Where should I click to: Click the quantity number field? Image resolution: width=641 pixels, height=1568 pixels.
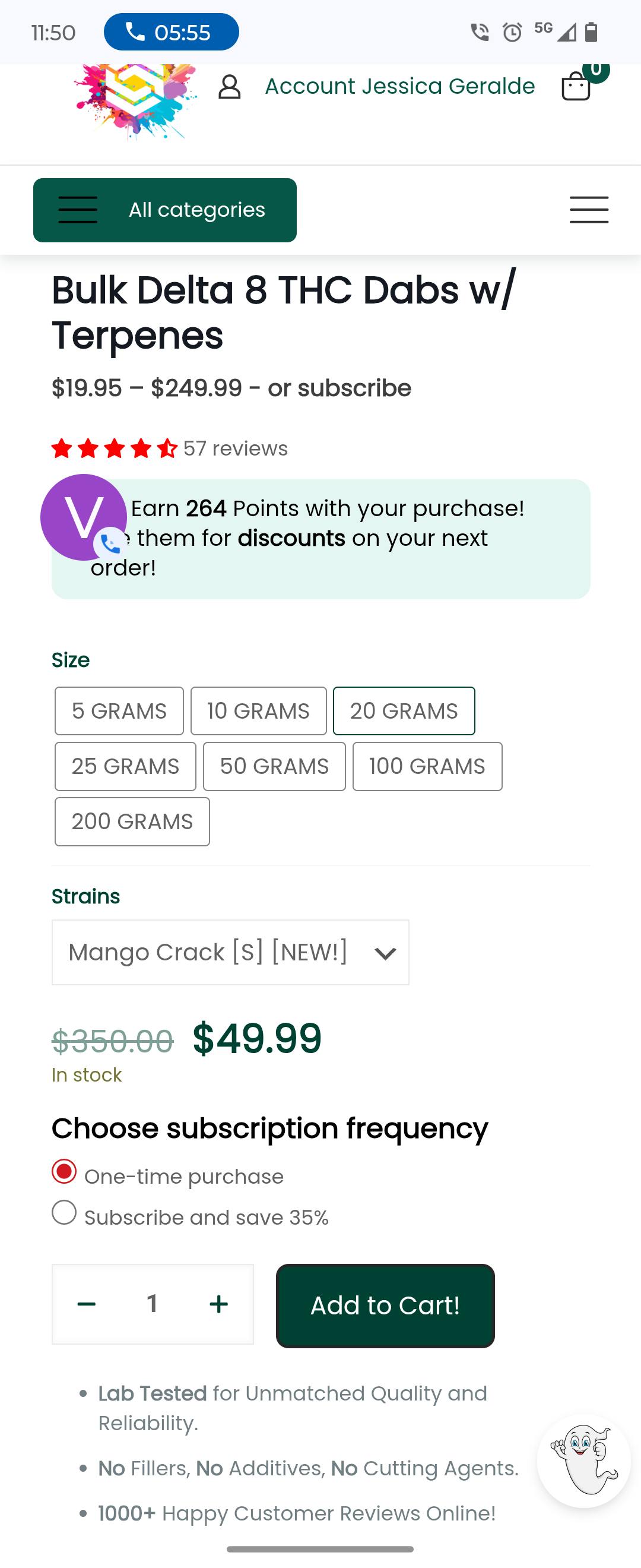click(x=153, y=1304)
